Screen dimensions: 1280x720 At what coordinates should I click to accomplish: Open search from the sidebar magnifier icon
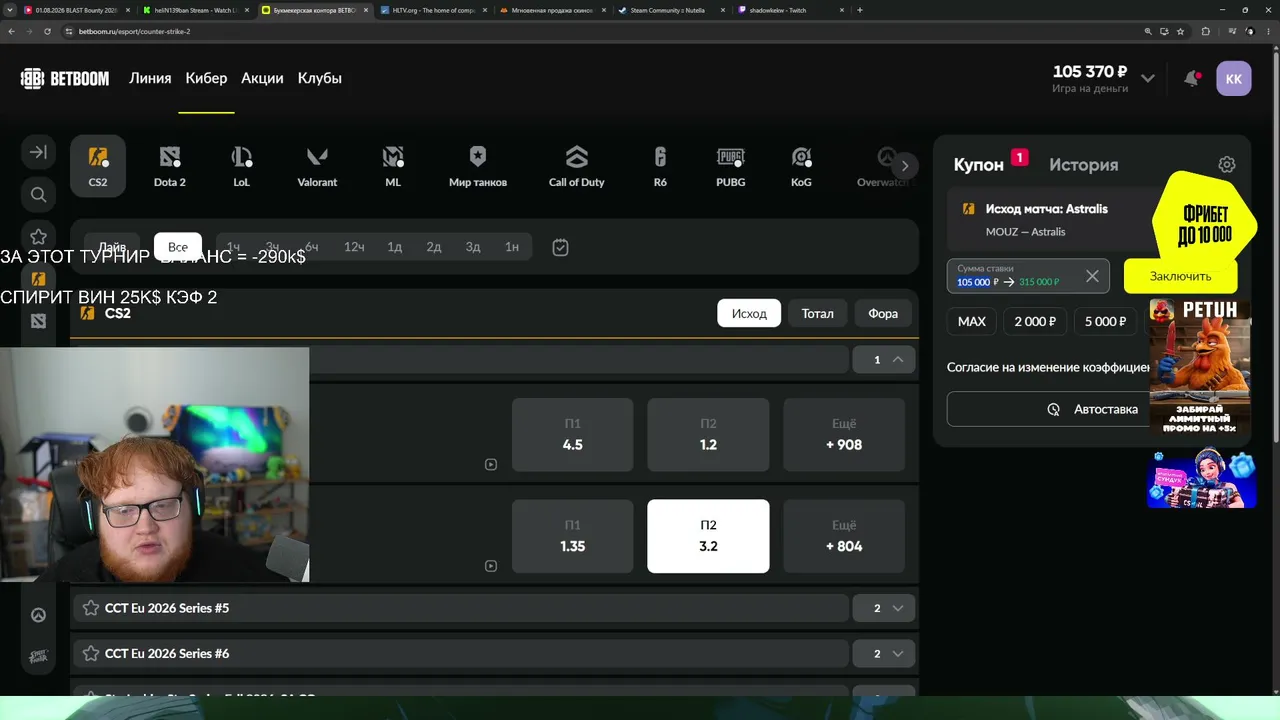coord(38,195)
